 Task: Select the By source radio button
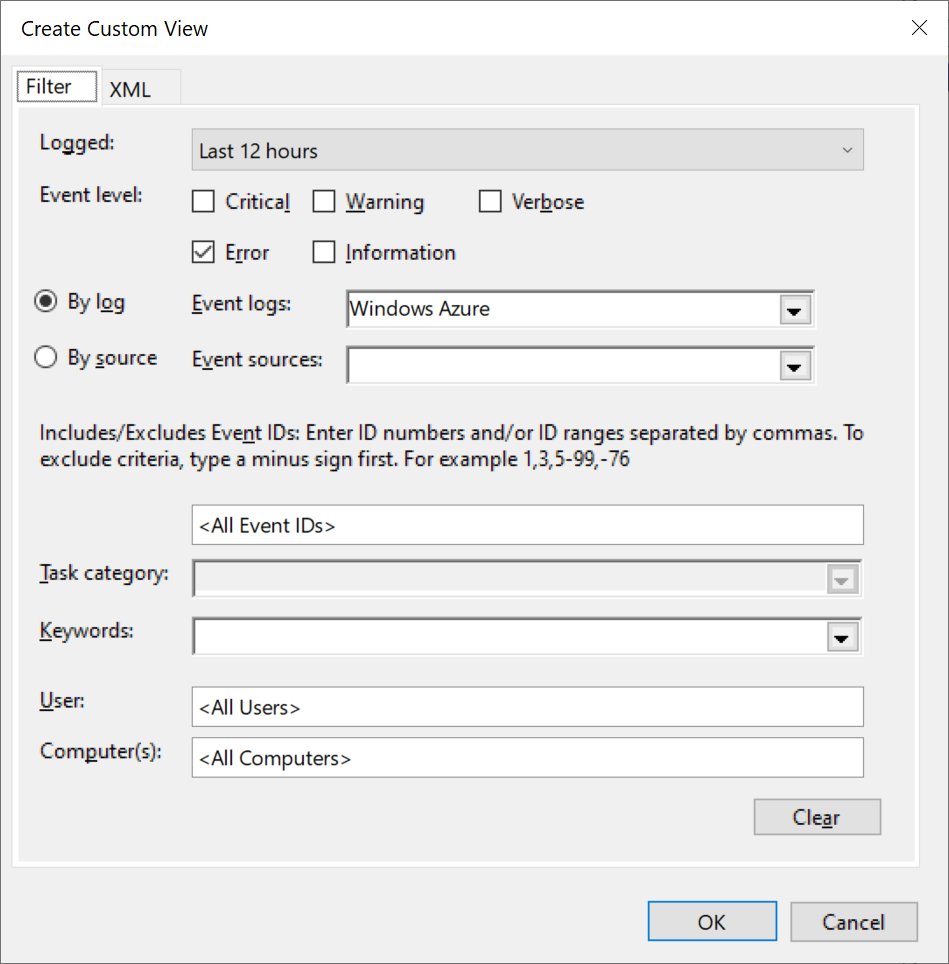(45, 357)
